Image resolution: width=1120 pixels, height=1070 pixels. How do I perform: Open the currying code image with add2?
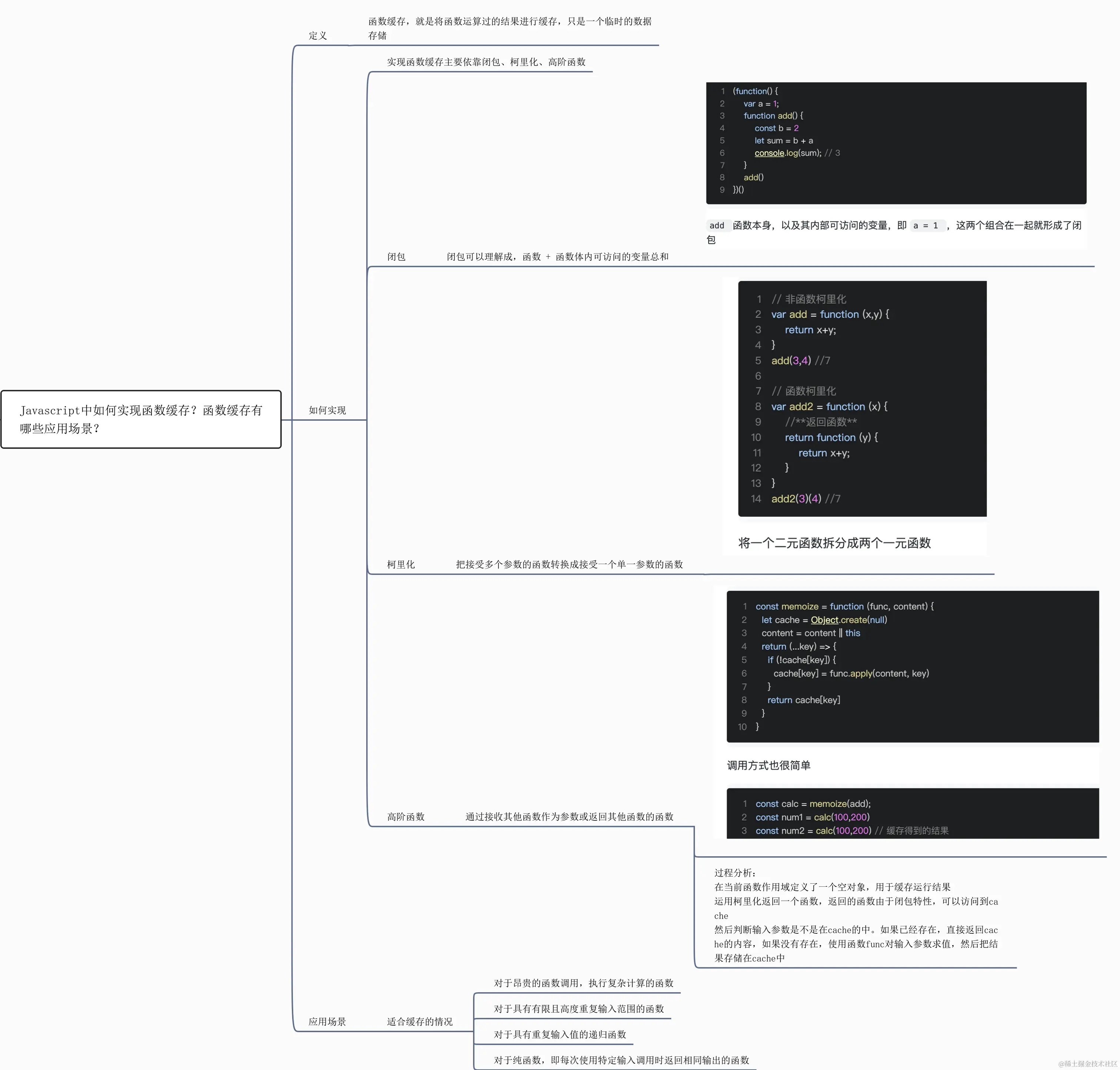(x=862, y=399)
